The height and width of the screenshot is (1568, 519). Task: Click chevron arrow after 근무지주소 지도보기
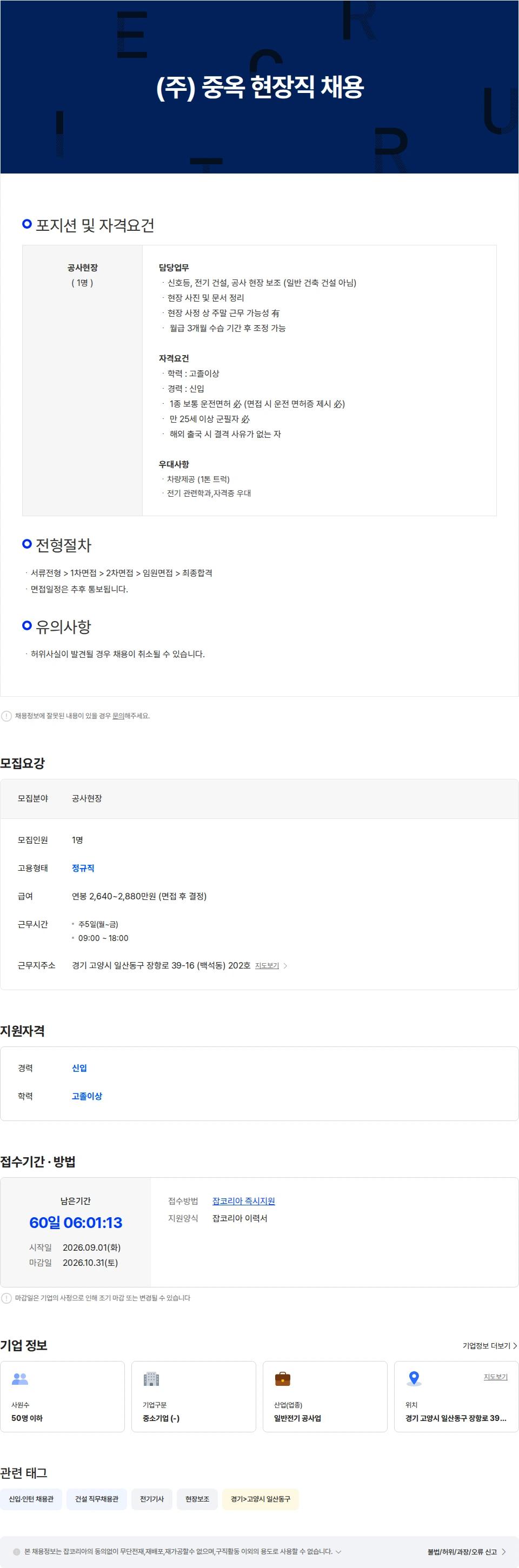[285, 965]
